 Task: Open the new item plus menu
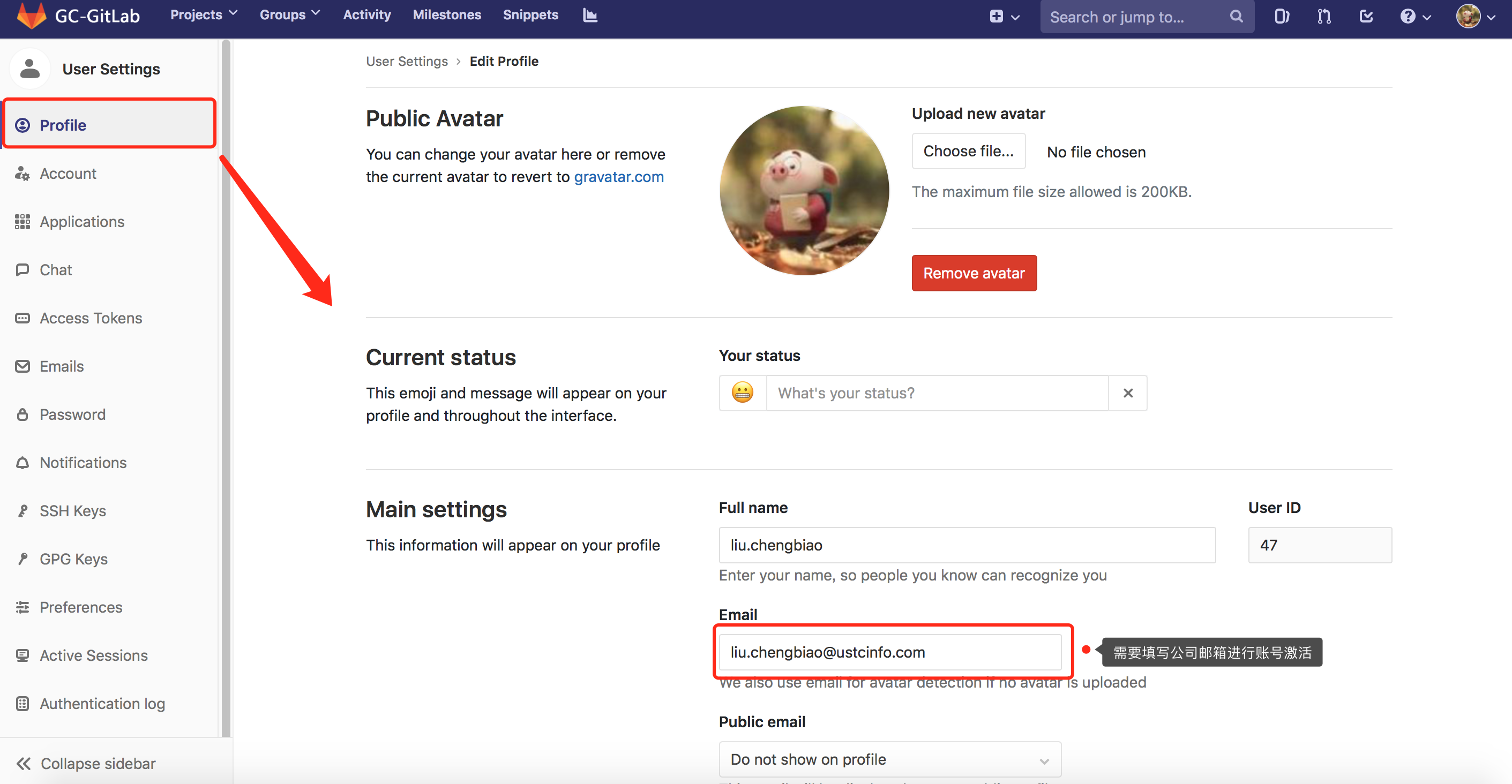(1004, 17)
